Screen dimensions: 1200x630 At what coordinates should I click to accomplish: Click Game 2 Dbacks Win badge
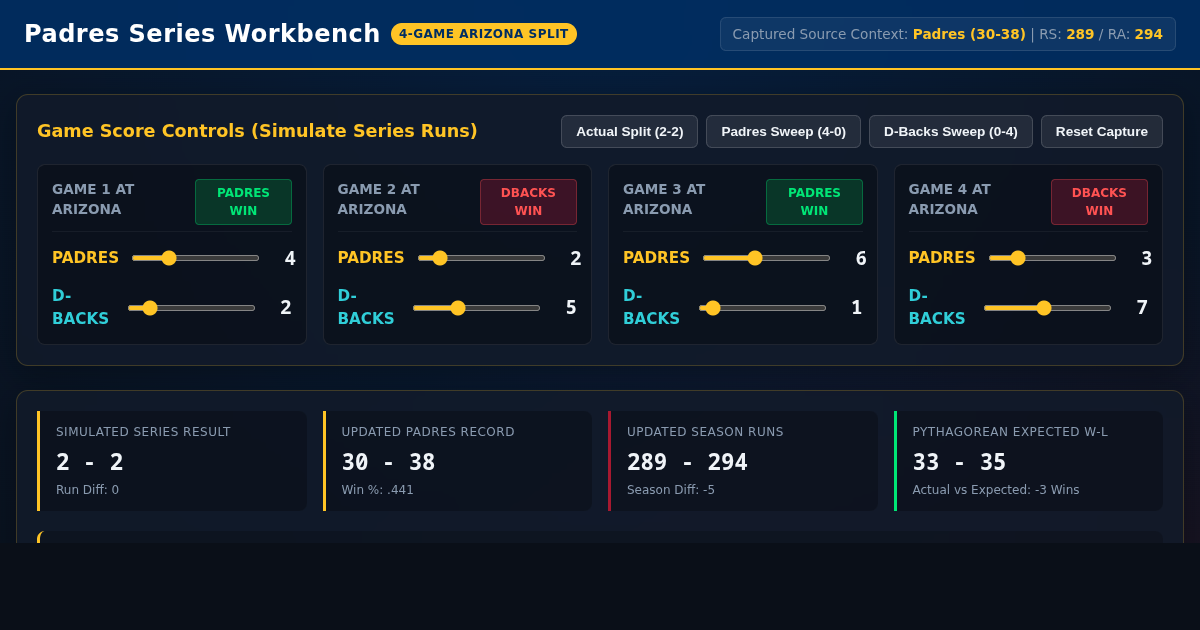coord(528,202)
